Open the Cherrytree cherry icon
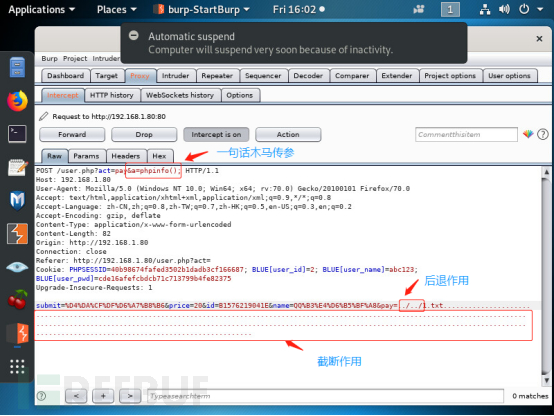554x416 pixels. [17, 299]
